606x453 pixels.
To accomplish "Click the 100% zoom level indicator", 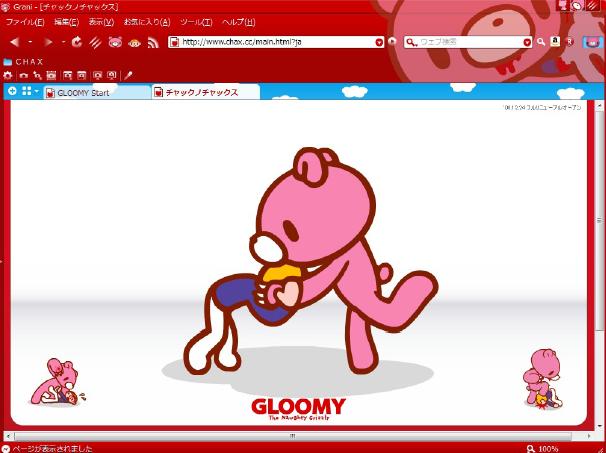I will click(x=543, y=448).
